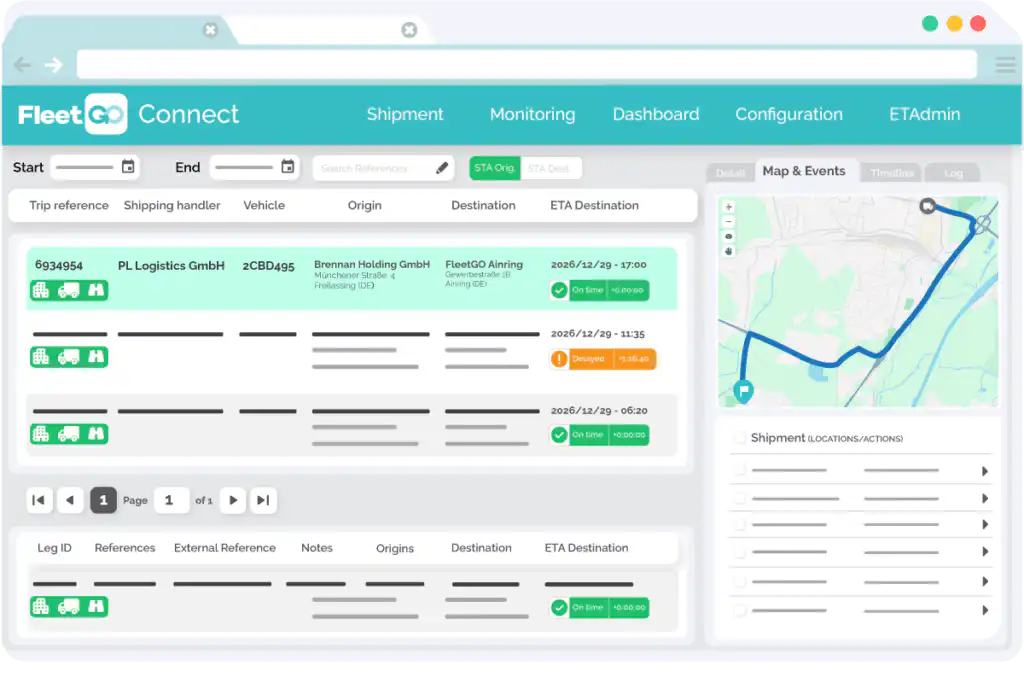The width and height of the screenshot is (1024, 683).
Task: Click road icon in the 06:20 trip row
Action: tap(96, 434)
